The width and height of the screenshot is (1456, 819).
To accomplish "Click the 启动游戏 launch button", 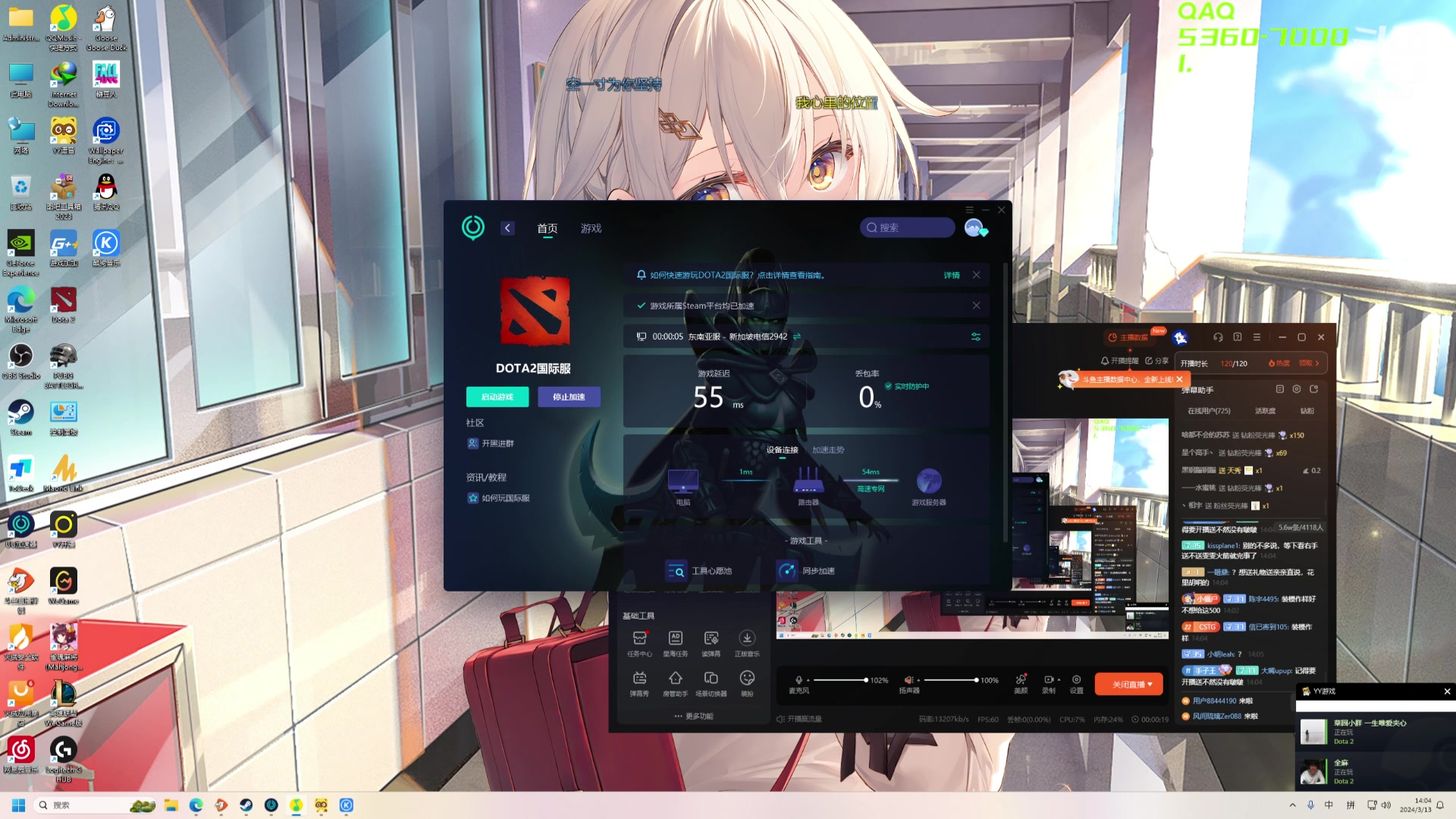I will 497,397.
